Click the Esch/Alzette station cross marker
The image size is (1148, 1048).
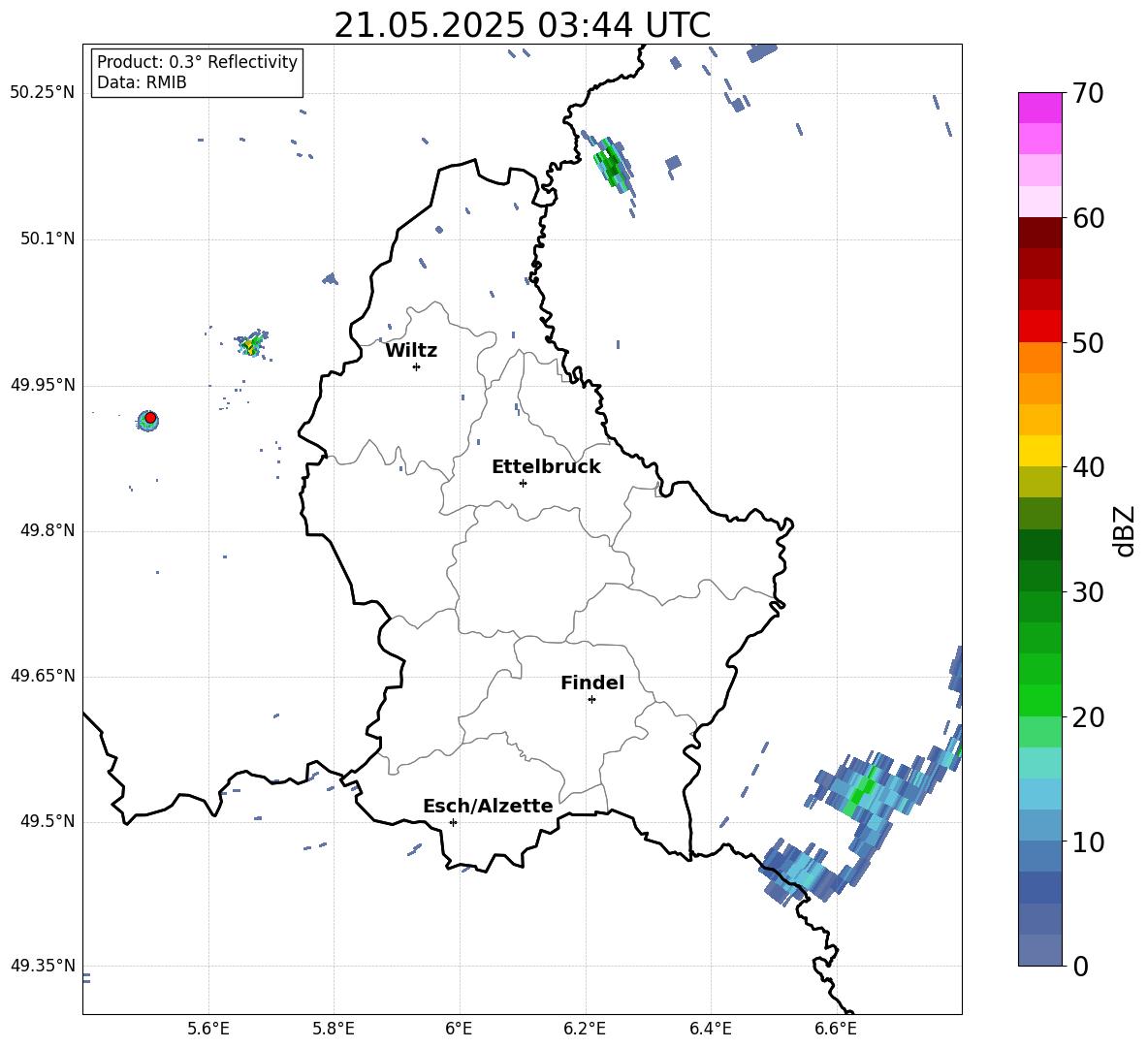click(x=453, y=822)
